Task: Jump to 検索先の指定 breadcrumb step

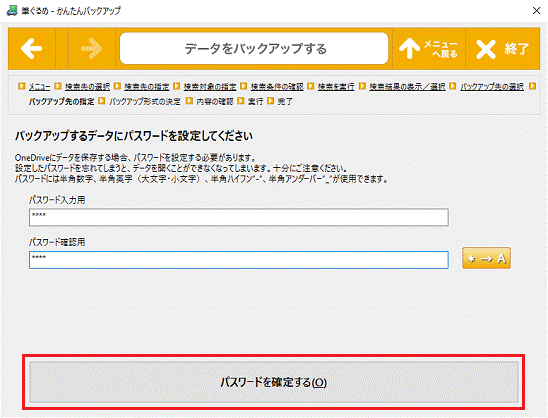Action: (x=147, y=86)
